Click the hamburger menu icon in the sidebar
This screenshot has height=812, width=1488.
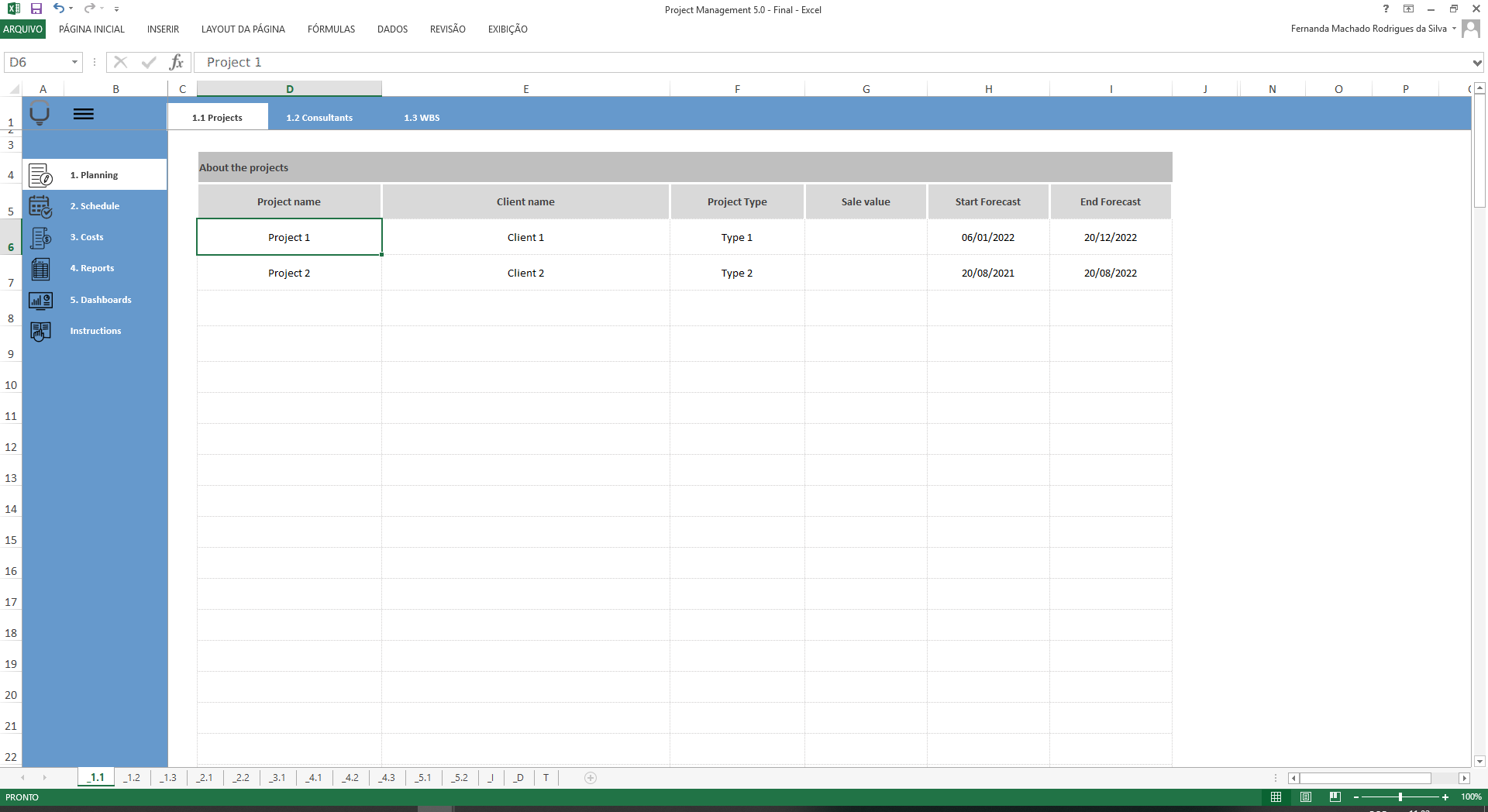point(84,114)
